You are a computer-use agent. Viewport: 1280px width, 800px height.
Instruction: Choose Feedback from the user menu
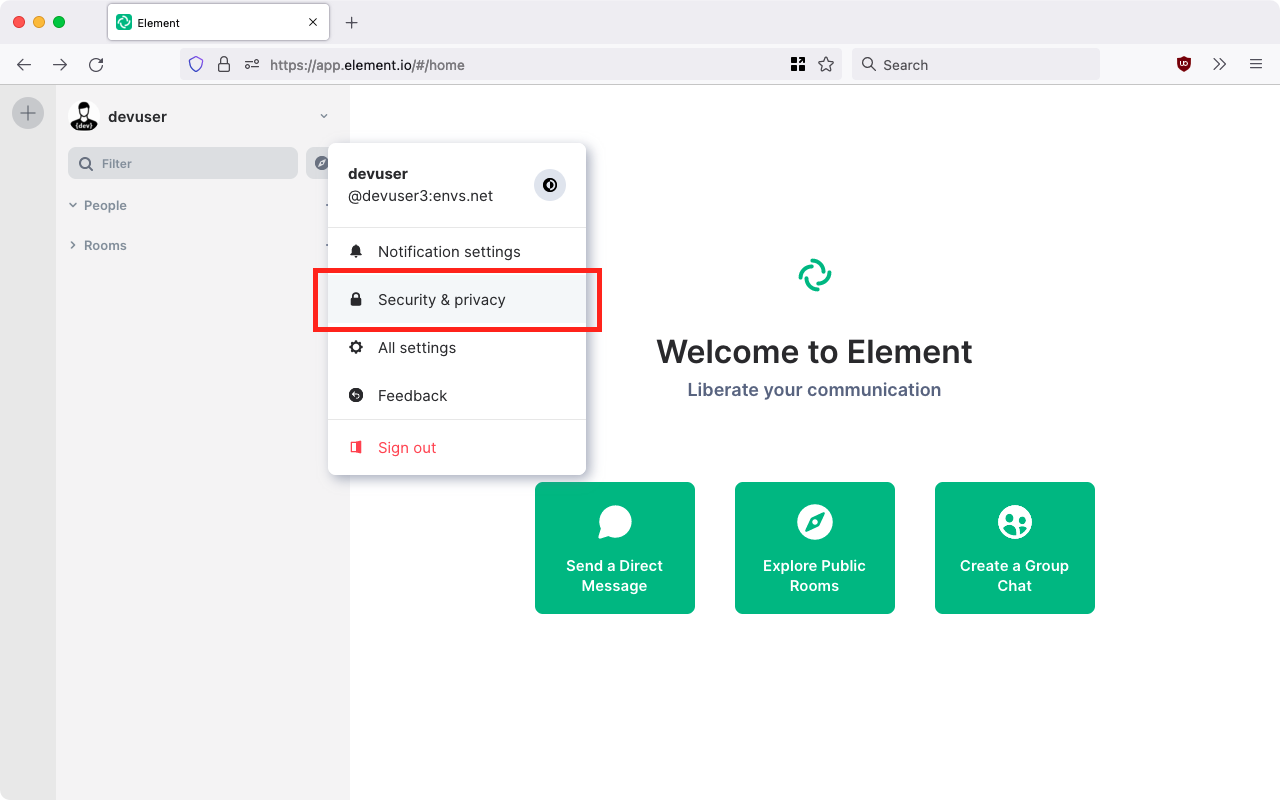click(457, 396)
